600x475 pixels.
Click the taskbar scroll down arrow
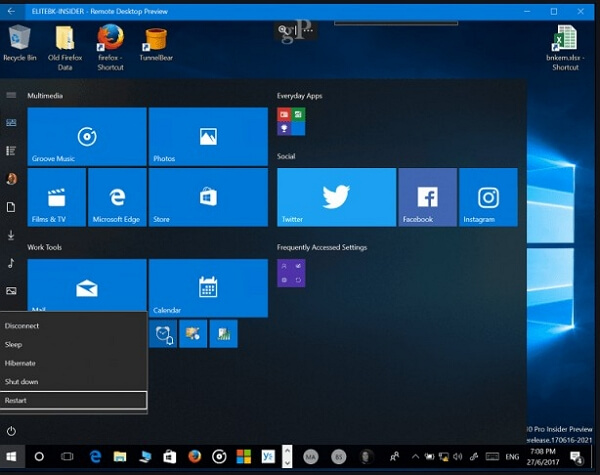click(x=287, y=462)
